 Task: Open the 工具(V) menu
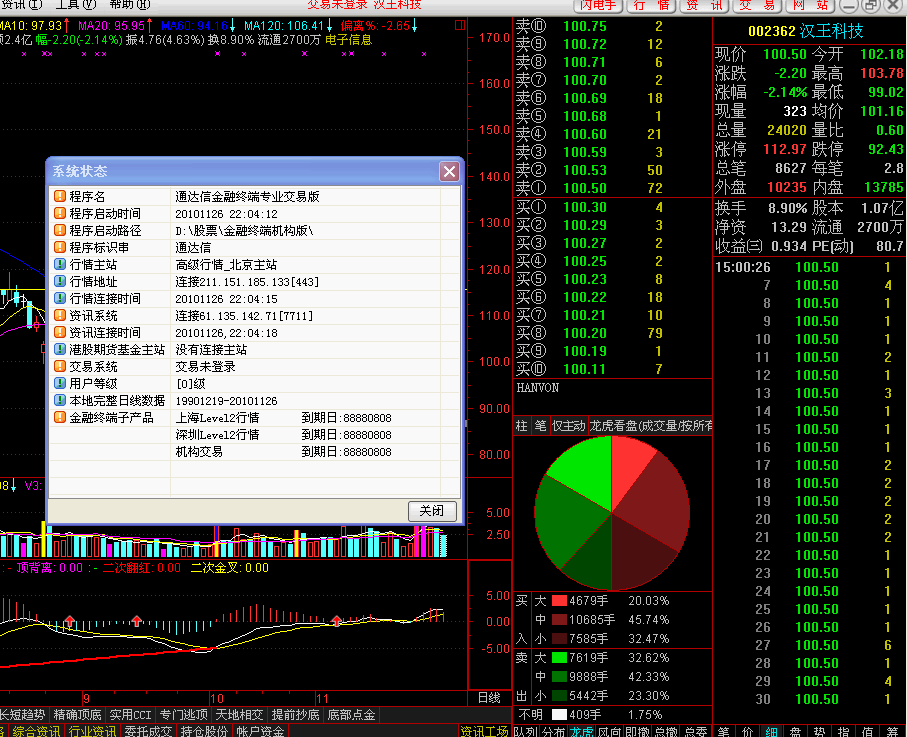click(x=75, y=5)
